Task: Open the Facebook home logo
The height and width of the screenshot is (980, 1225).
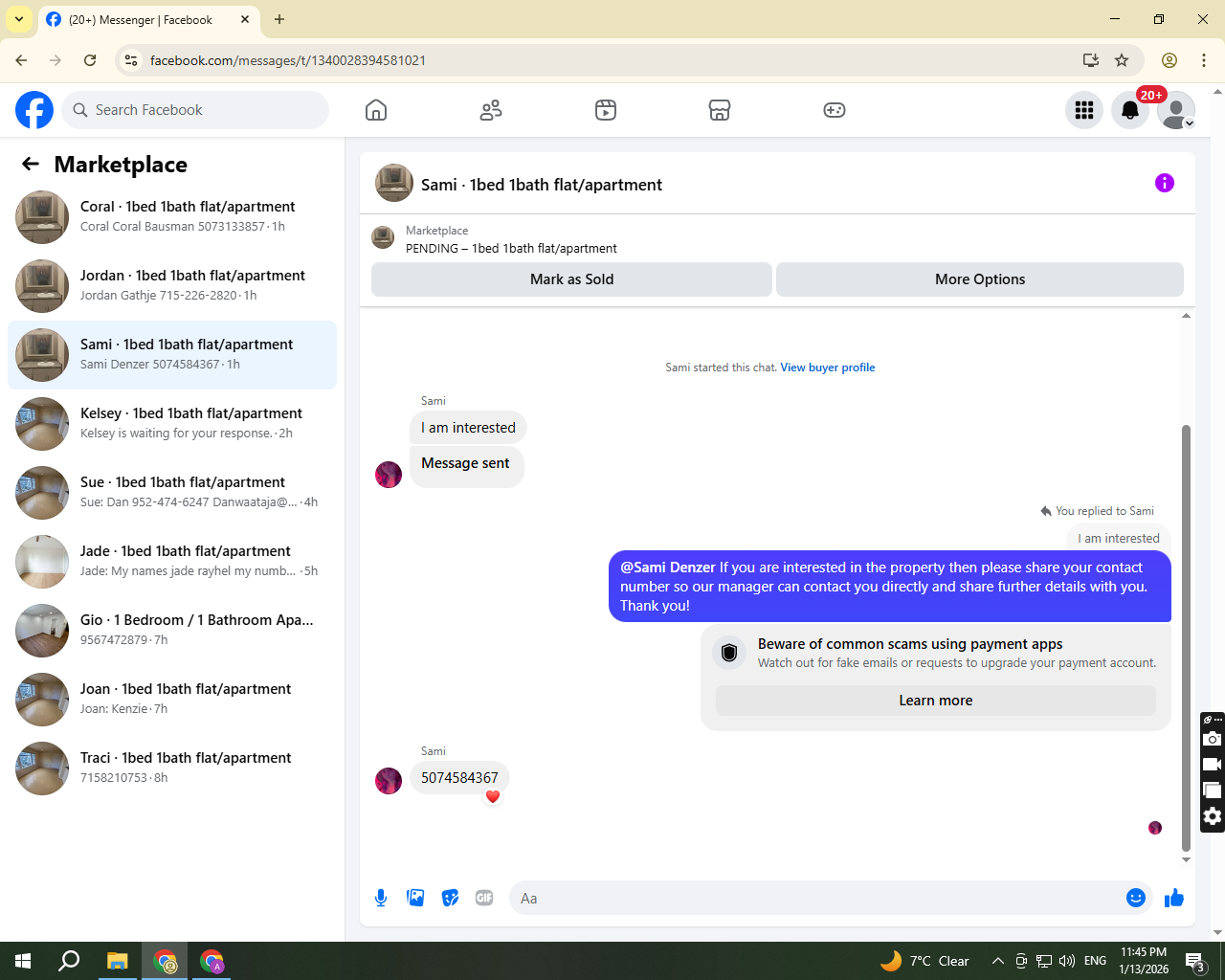Action: coord(34,110)
